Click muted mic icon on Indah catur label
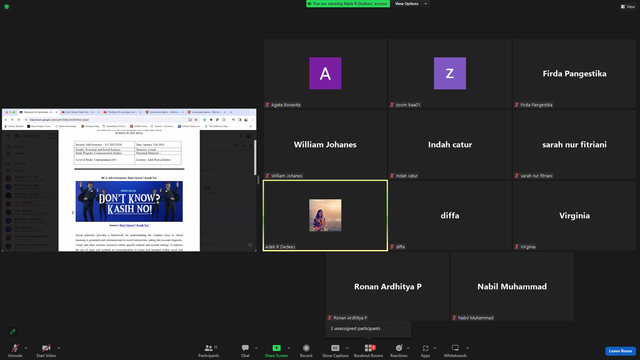This screenshot has width=640, height=360. point(392,176)
